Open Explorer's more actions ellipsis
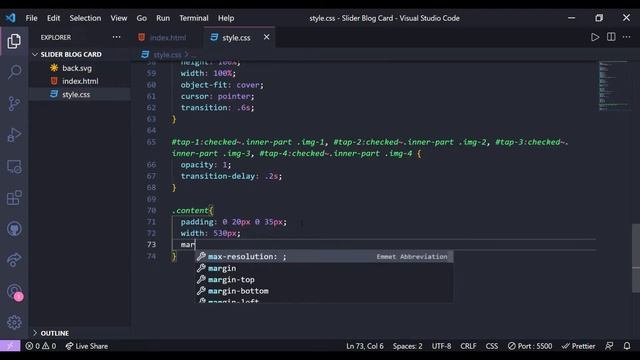The width and height of the screenshot is (640, 360). [116, 37]
